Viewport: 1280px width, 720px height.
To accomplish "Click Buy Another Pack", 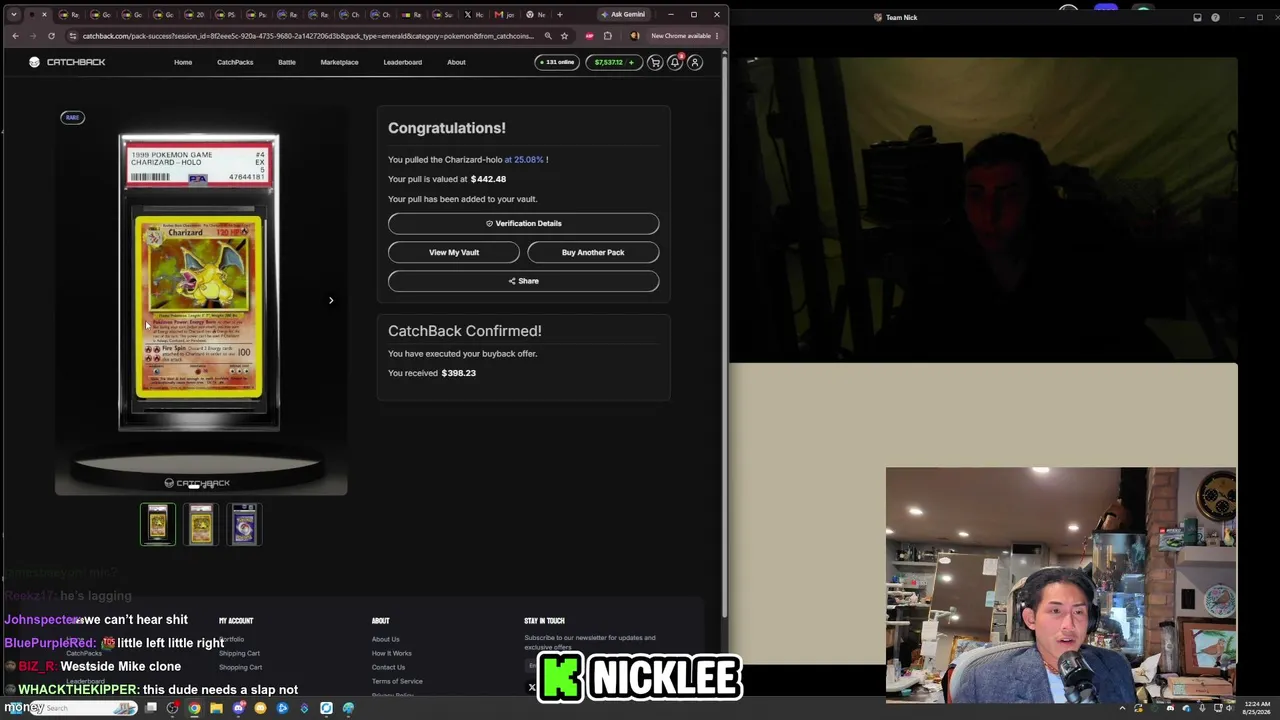I will 593,252.
